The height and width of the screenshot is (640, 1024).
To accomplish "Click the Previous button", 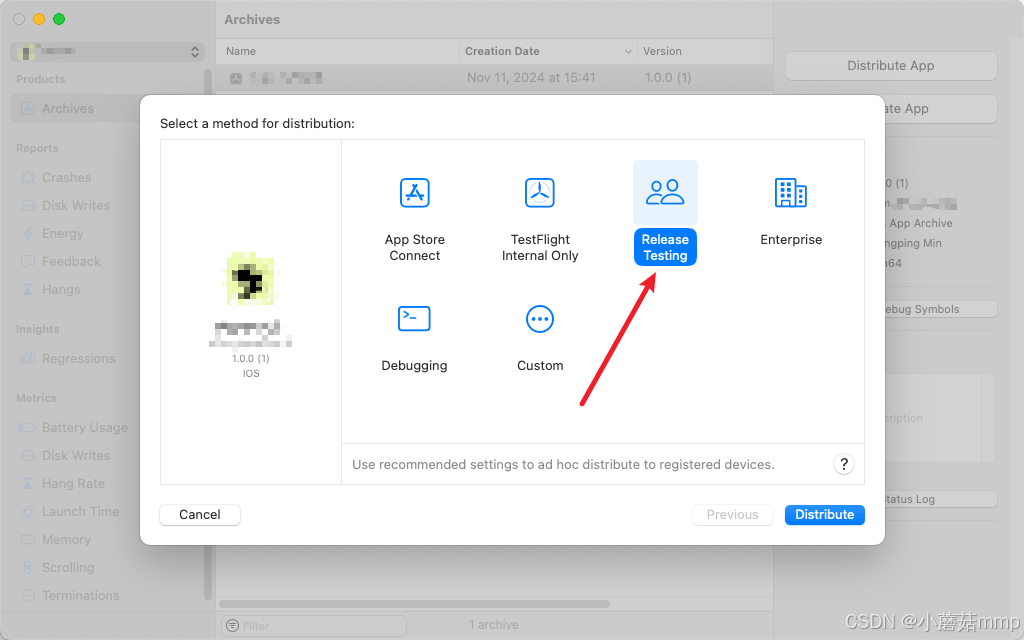I will [x=733, y=515].
